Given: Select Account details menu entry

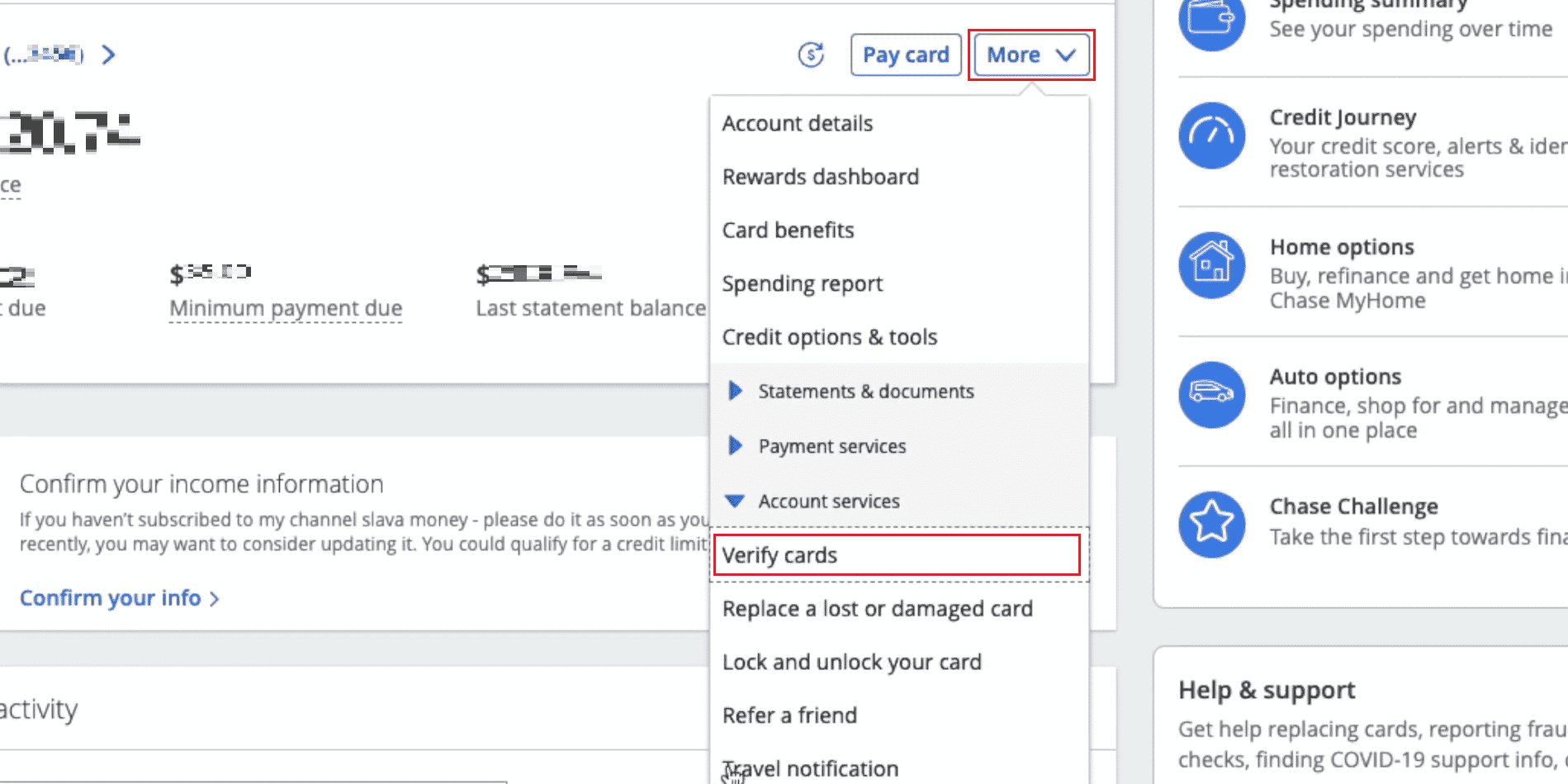Looking at the screenshot, I should (x=798, y=123).
